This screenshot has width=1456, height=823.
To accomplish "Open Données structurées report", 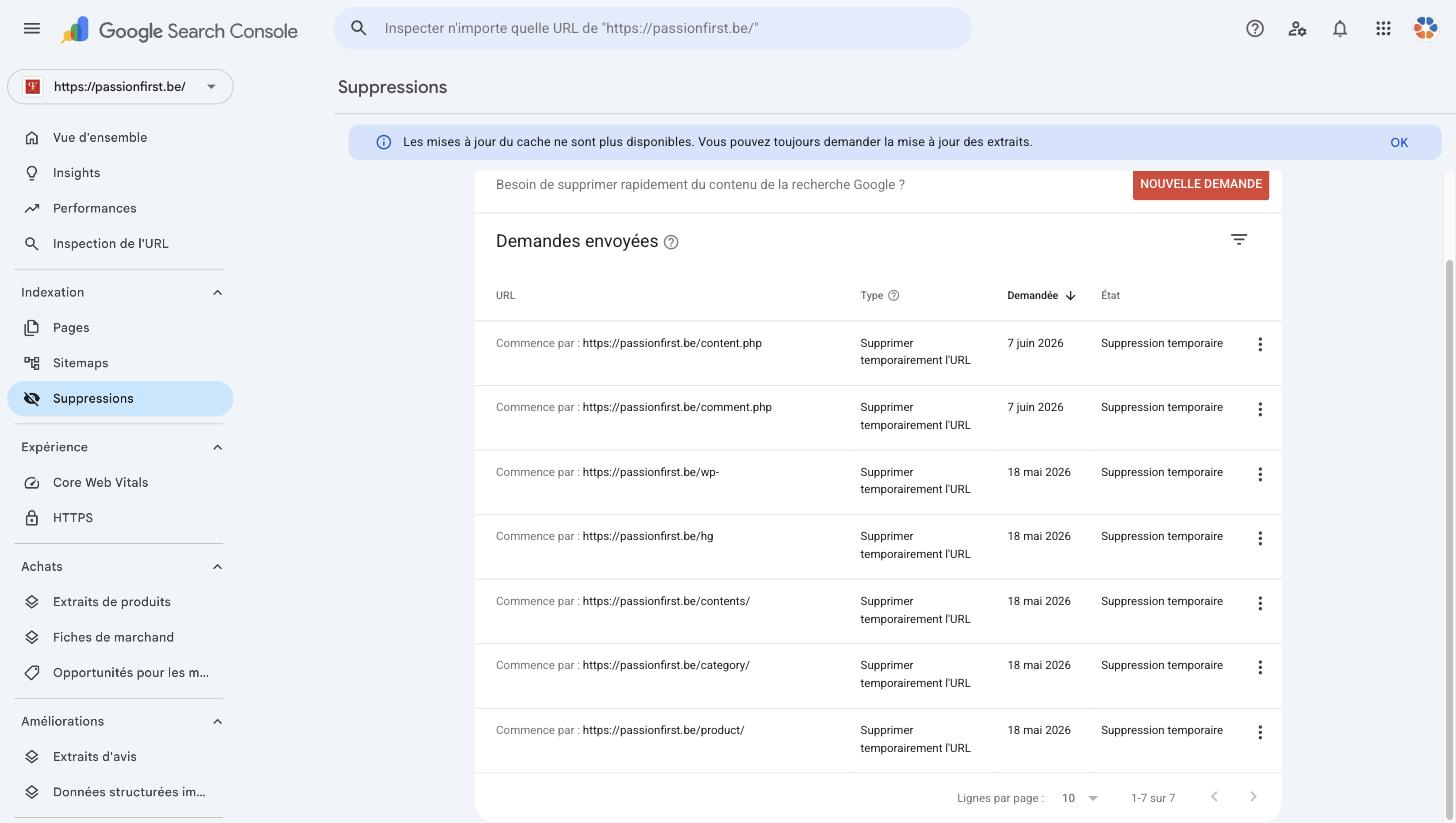I will pyautogui.click(x=120, y=792).
